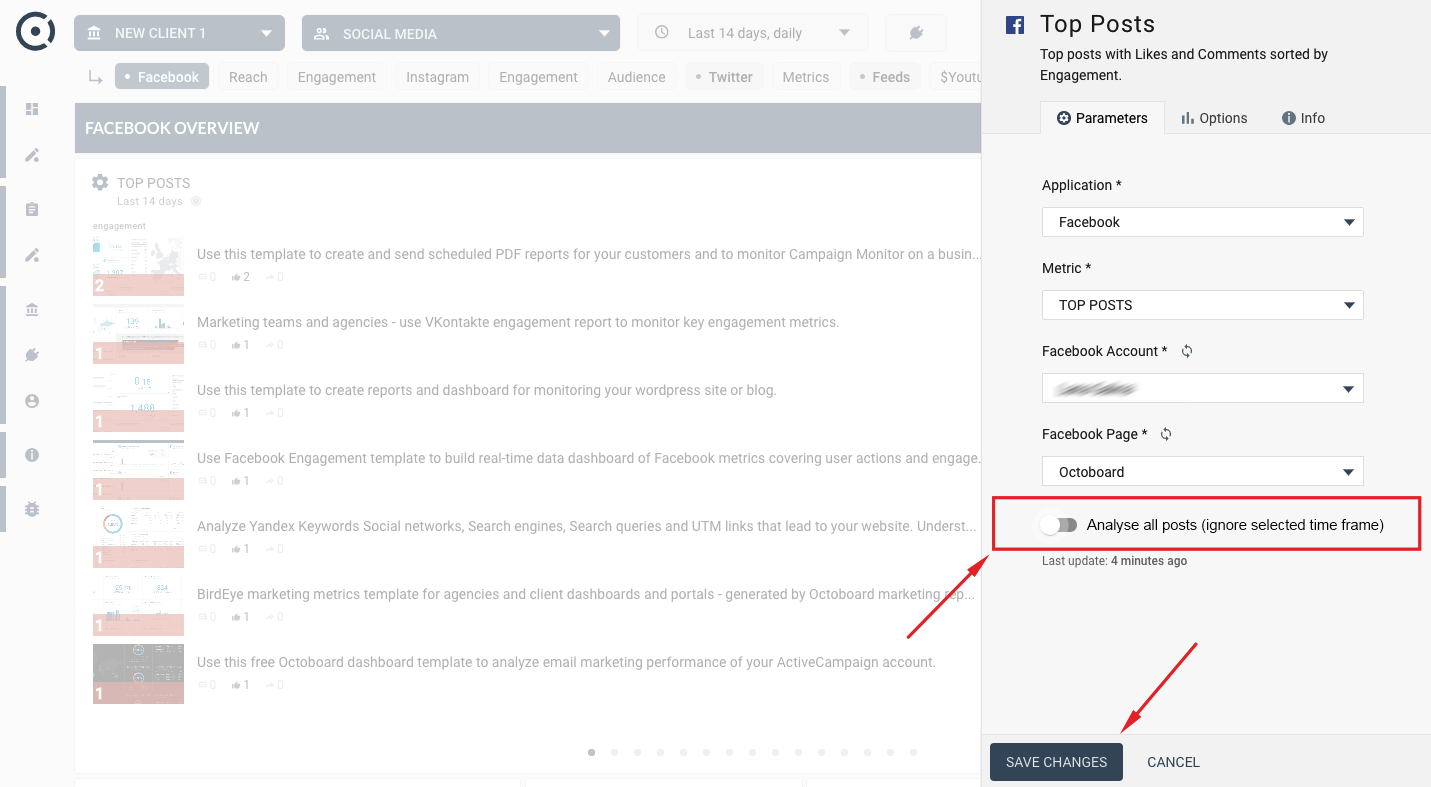Viewport: 1431px width, 787px height.
Task: Click the comments icon on the VKontakte post
Action: click(203, 345)
